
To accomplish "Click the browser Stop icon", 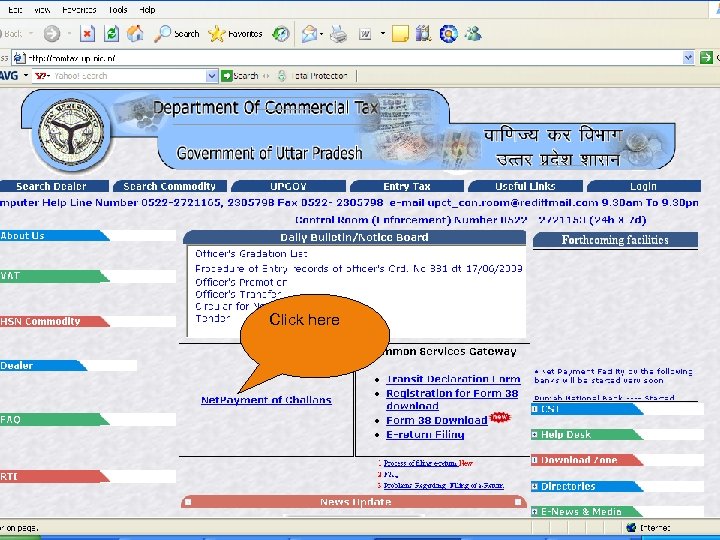I will click(87, 34).
